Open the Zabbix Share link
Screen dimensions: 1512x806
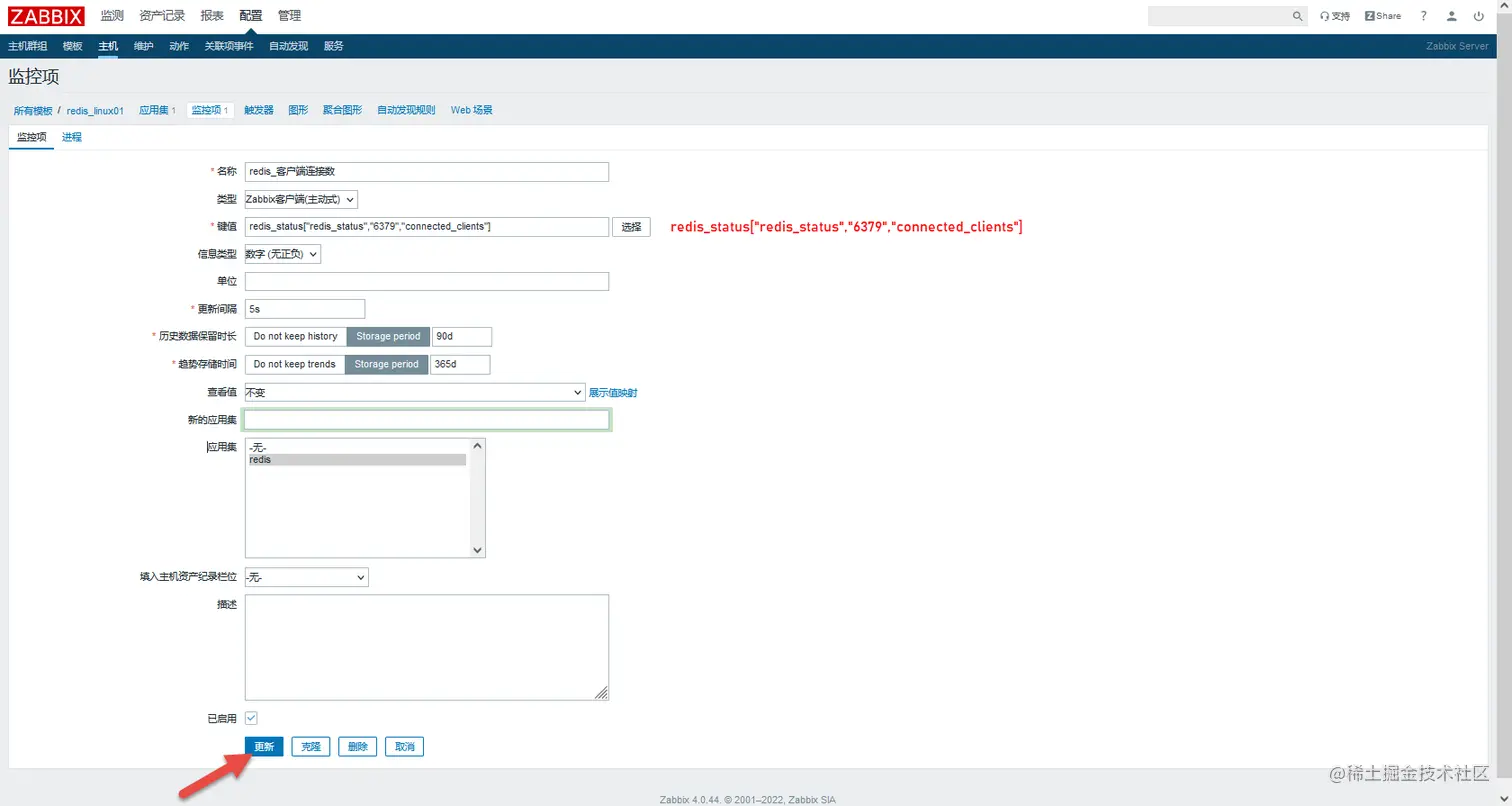1383,16
